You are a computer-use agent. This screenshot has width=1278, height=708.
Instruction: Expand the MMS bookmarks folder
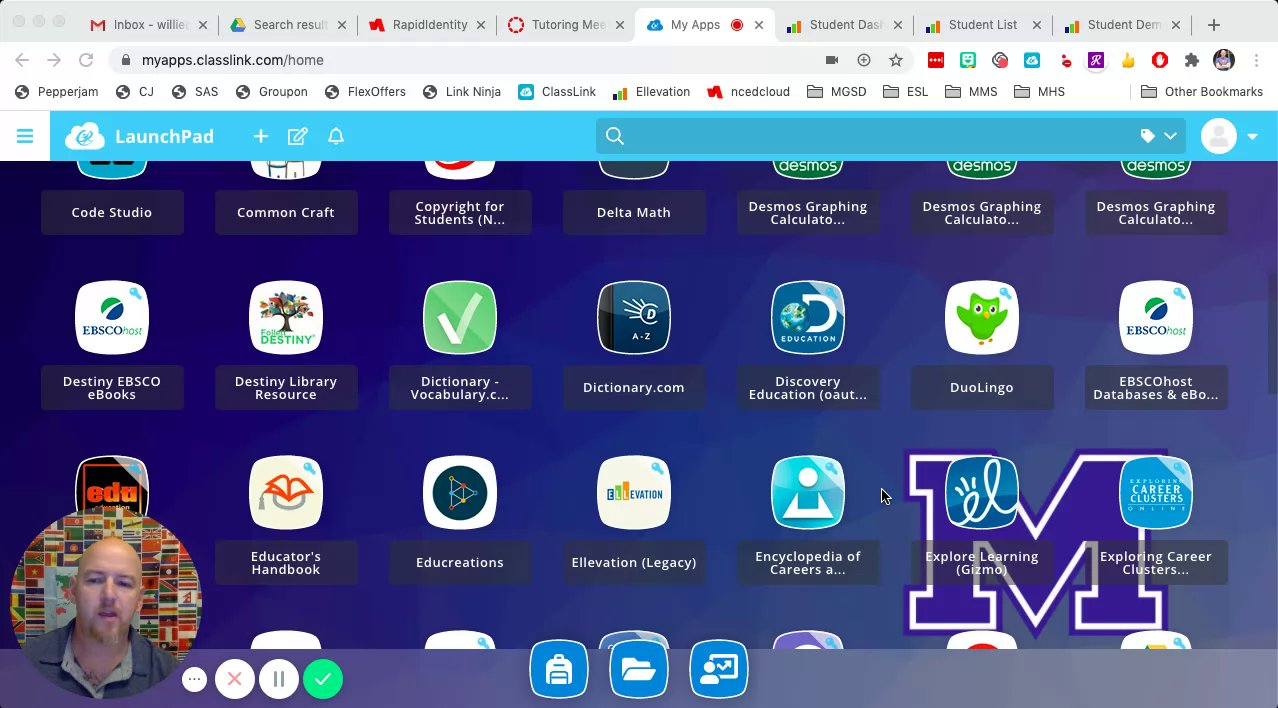[971, 92]
